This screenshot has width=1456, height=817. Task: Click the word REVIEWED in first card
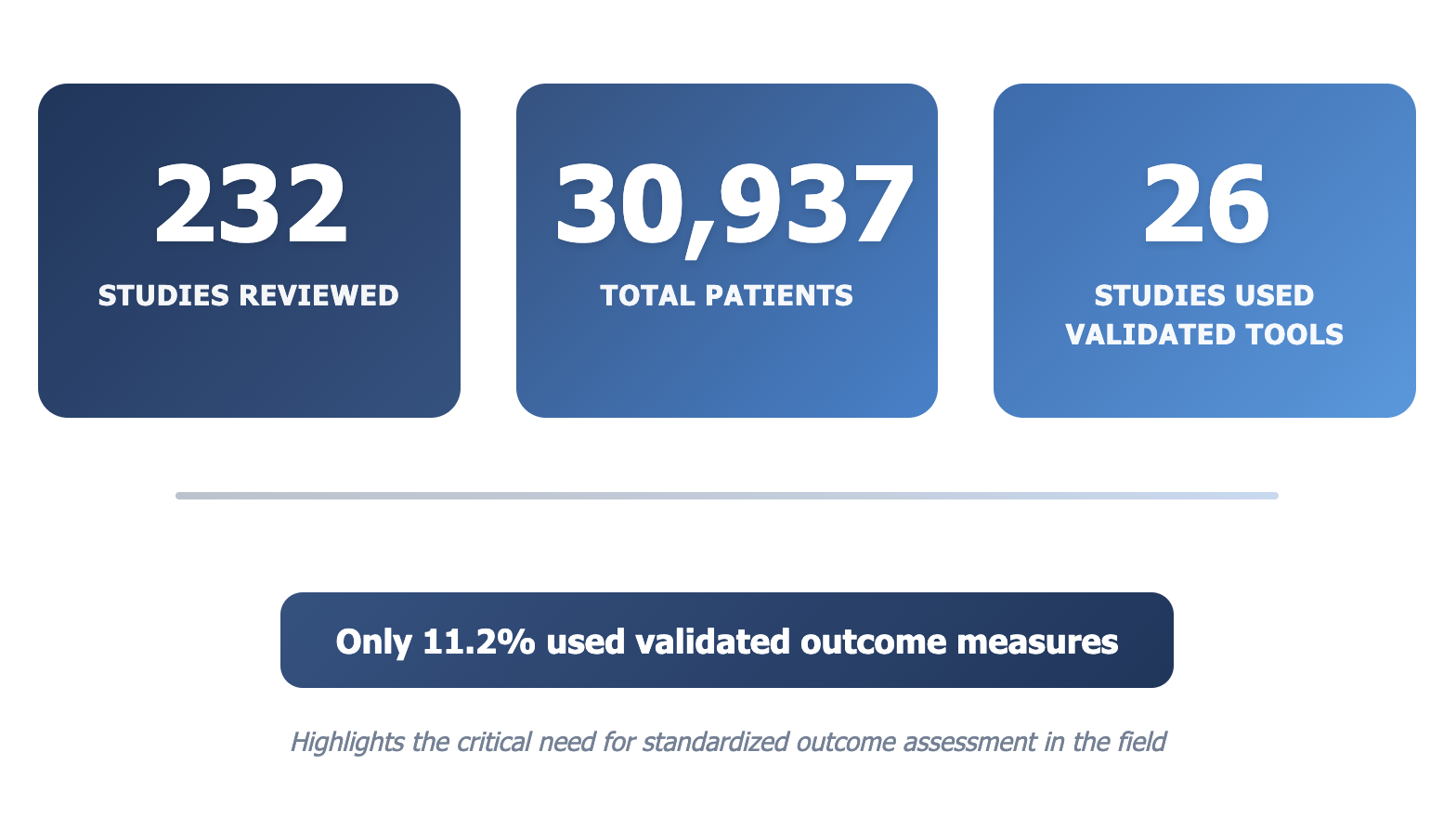(x=318, y=295)
